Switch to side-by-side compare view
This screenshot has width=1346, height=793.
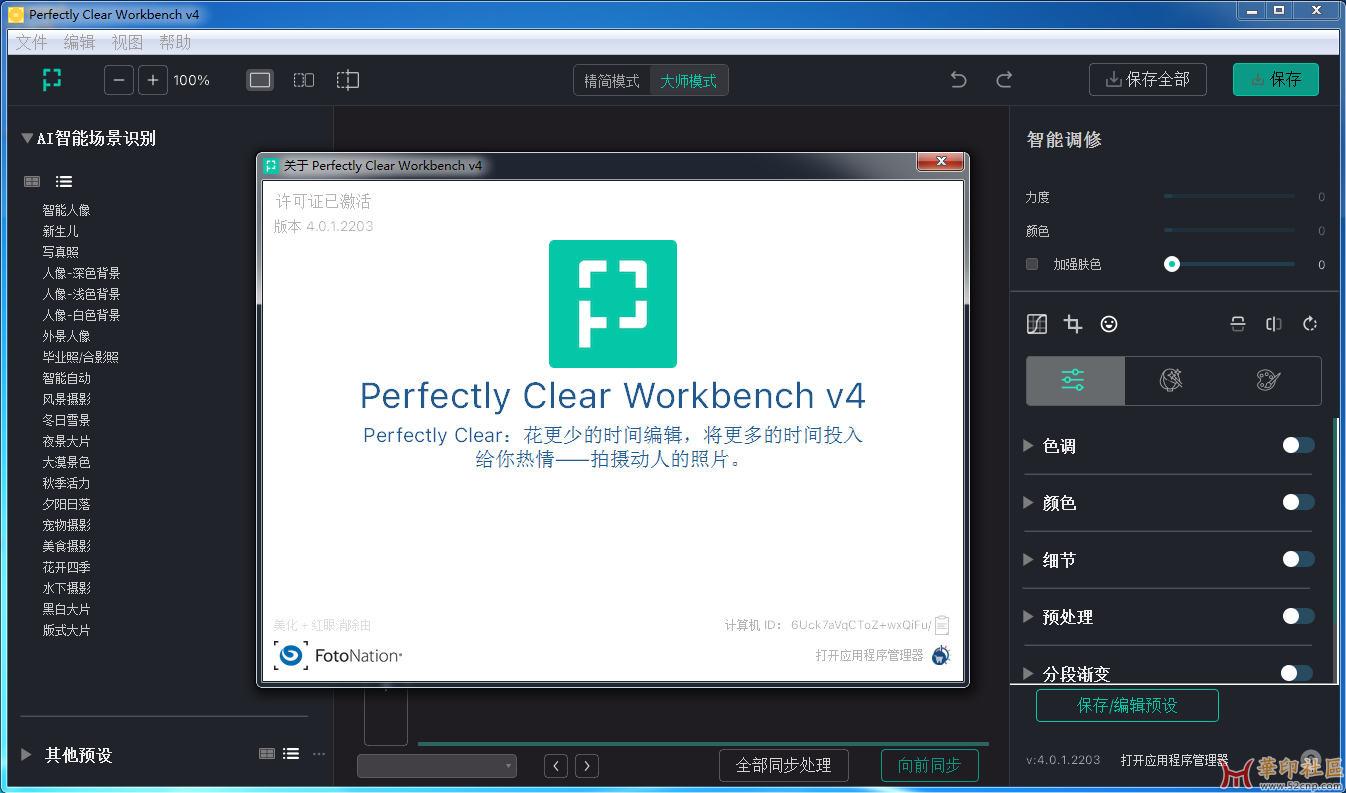point(304,80)
